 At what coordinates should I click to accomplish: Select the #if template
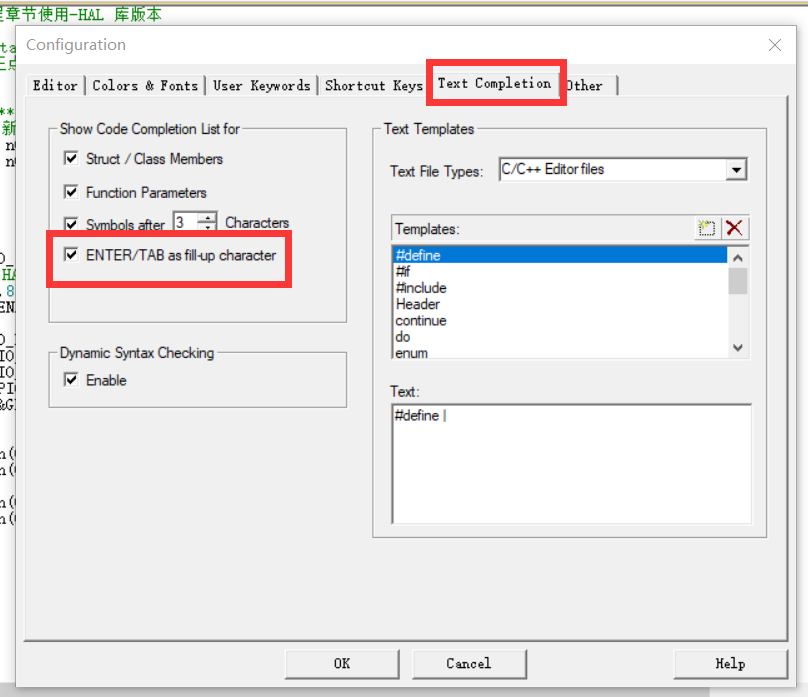pyautogui.click(x=560, y=271)
